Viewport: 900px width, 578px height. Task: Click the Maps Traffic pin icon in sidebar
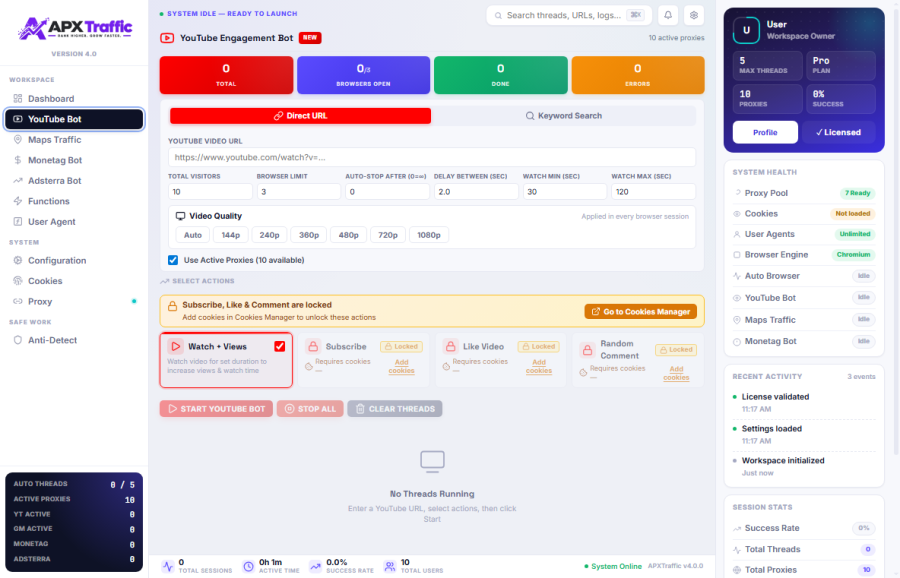tap(18, 139)
